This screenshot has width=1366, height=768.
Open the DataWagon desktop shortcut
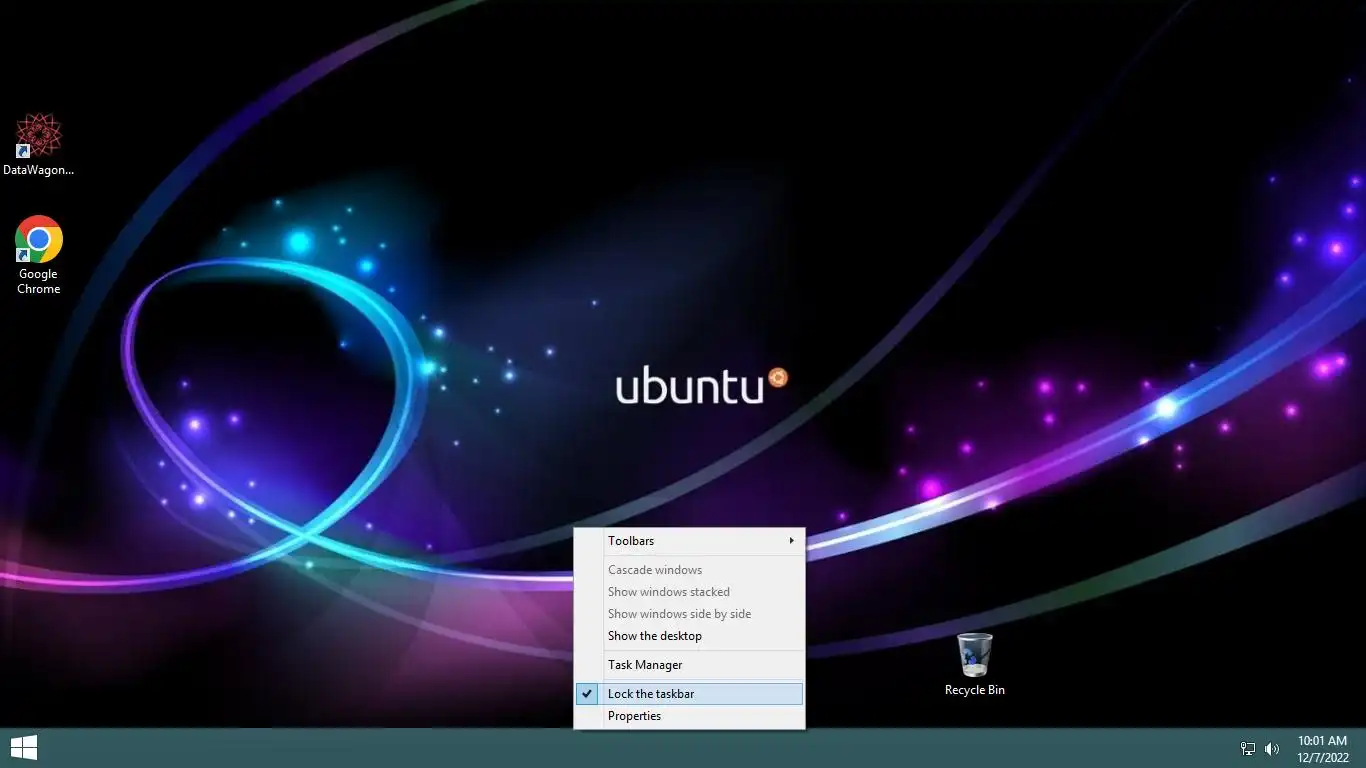pos(39,144)
